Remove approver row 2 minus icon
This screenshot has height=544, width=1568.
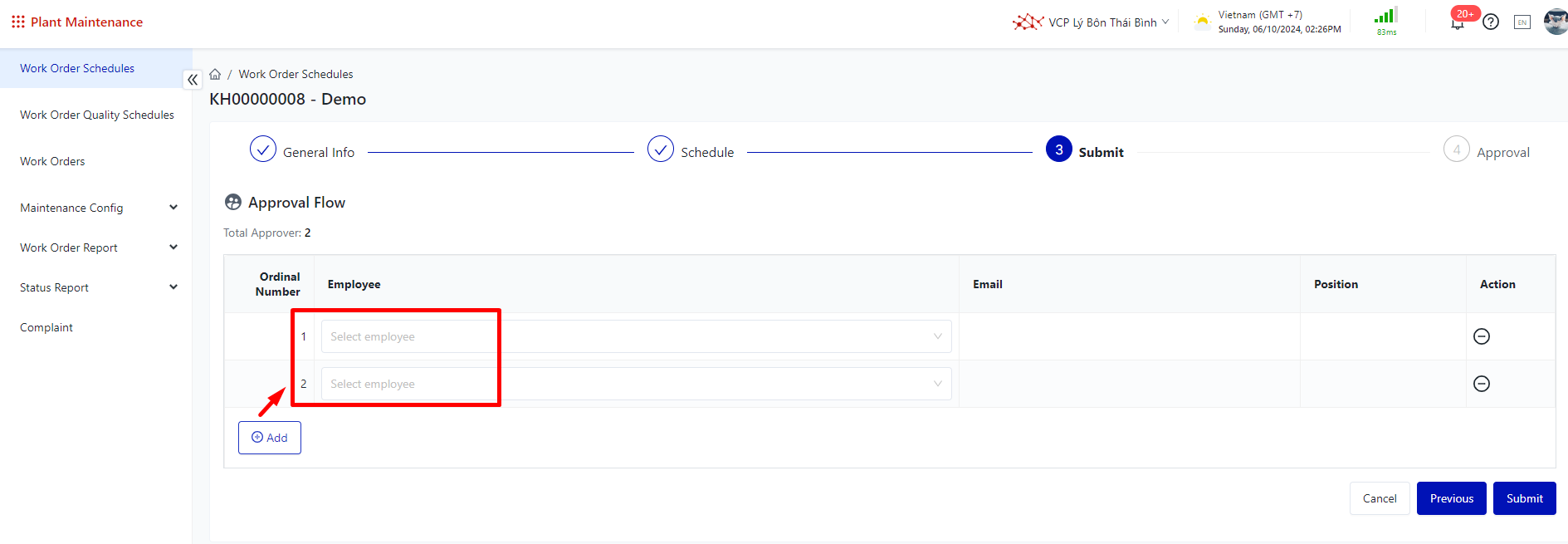(1481, 384)
